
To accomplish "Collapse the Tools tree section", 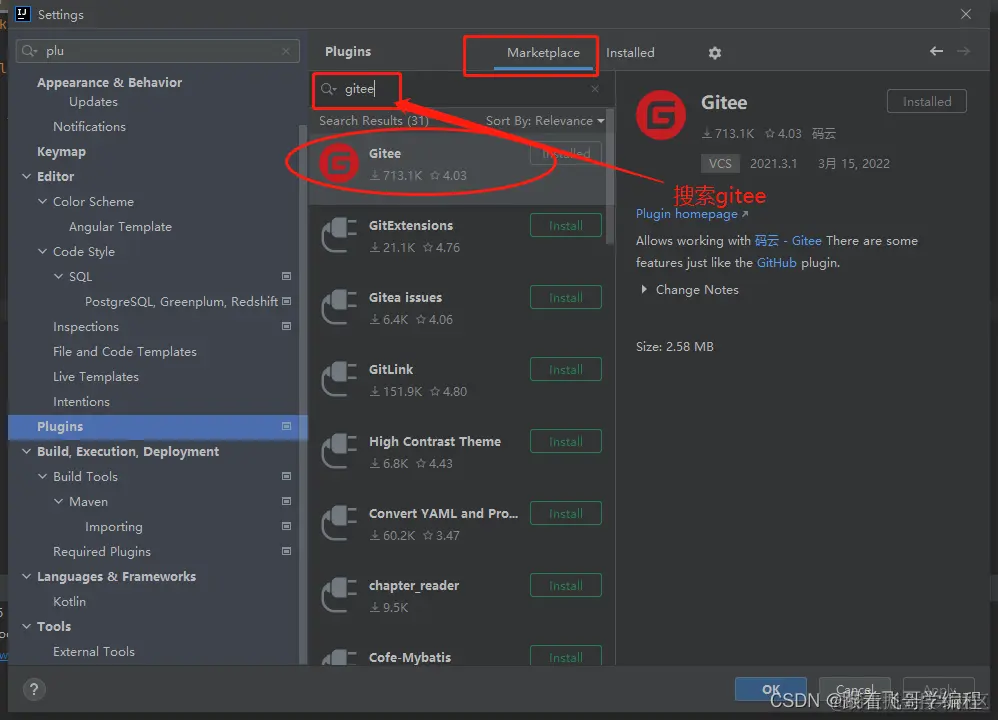I will (26, 626).
